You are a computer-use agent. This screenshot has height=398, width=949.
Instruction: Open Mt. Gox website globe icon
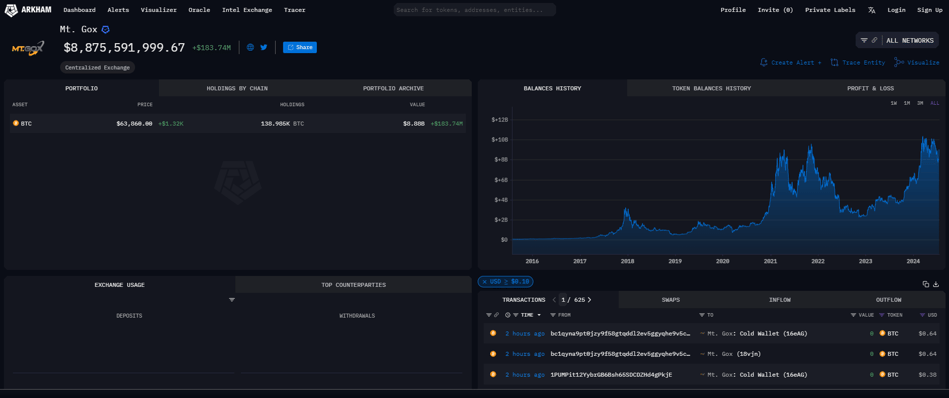coord(250,47)
